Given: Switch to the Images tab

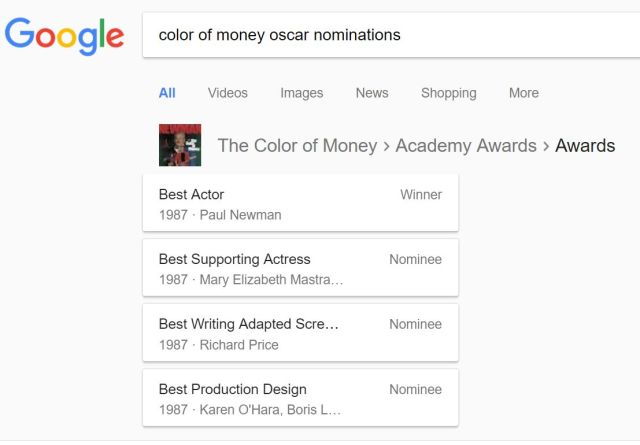Looking at the screenshot, I should (x=301, y=93).
